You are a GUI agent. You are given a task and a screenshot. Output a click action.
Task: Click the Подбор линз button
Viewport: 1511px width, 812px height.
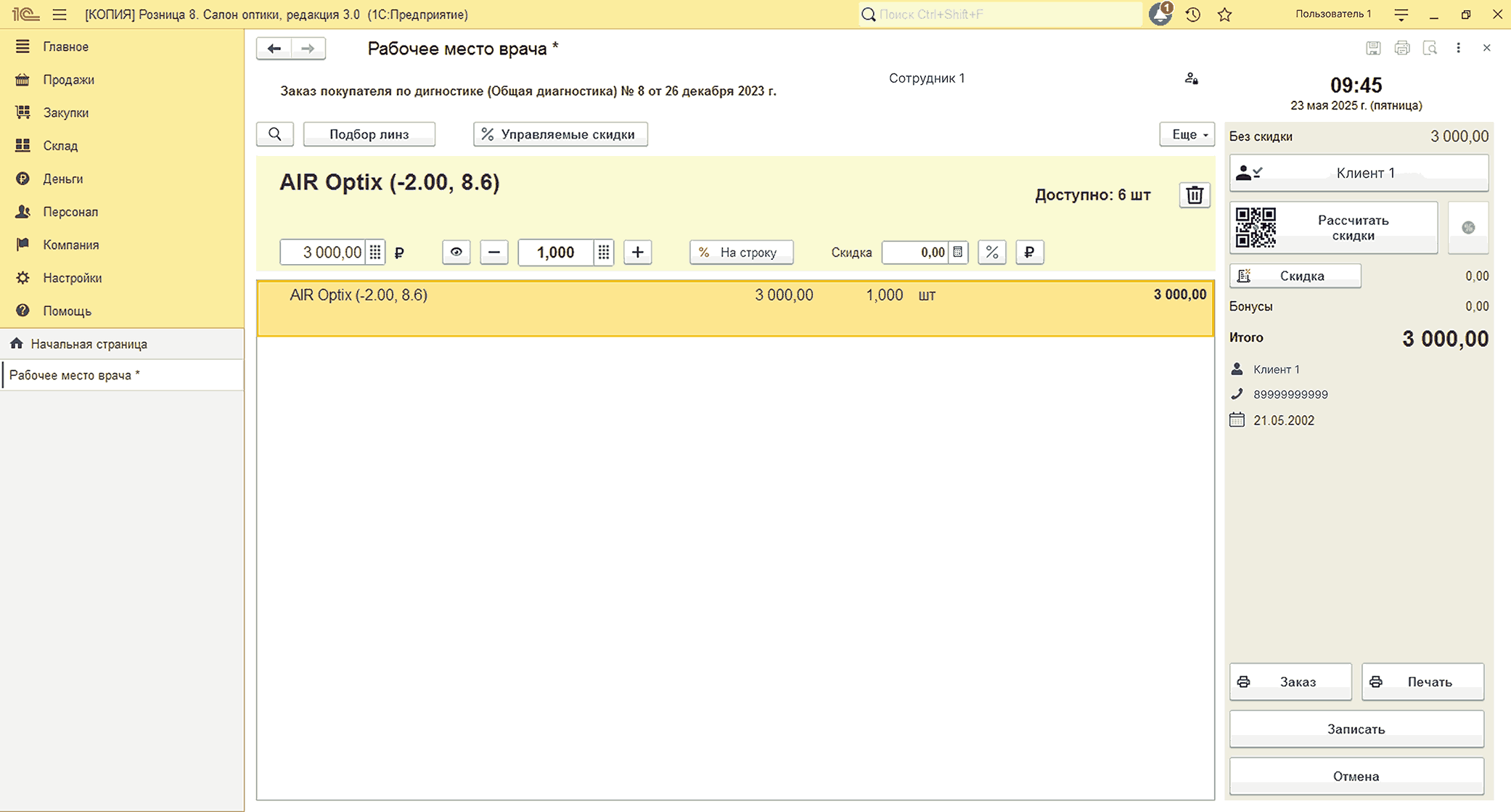click(x=369, y=134)
